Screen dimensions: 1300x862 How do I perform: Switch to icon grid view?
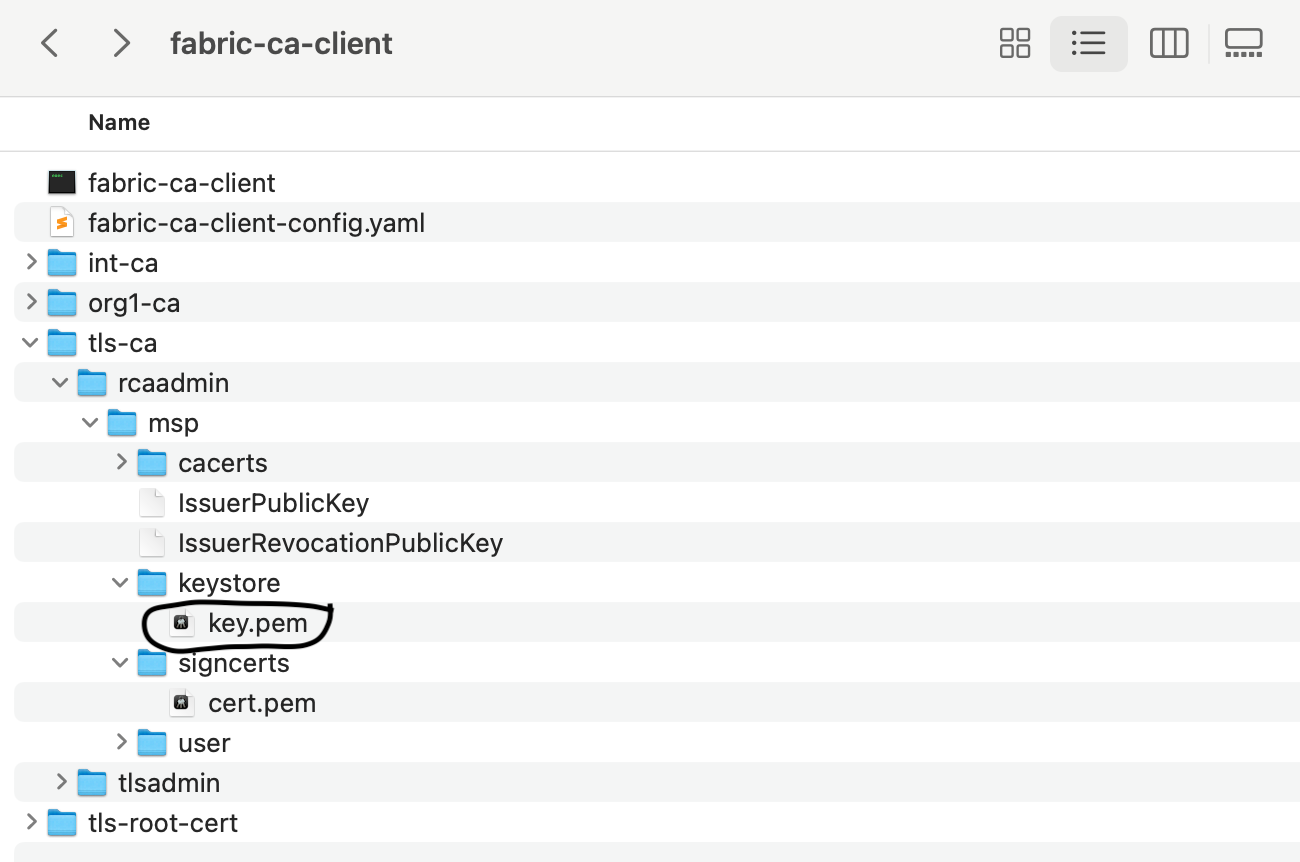pos(1015,43)
